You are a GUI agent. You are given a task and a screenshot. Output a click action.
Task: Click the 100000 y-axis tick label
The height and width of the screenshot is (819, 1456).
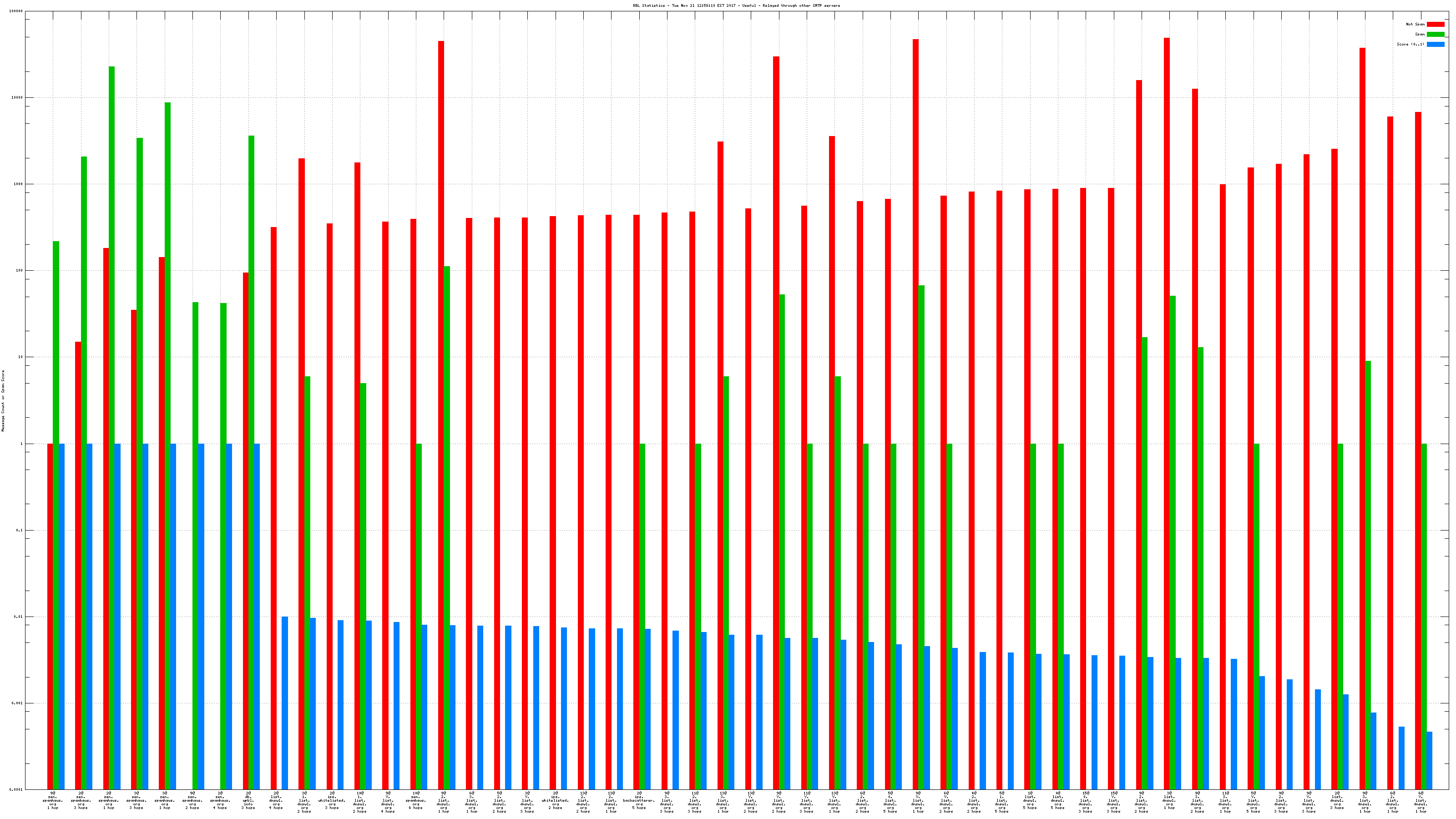coord(16,11)
